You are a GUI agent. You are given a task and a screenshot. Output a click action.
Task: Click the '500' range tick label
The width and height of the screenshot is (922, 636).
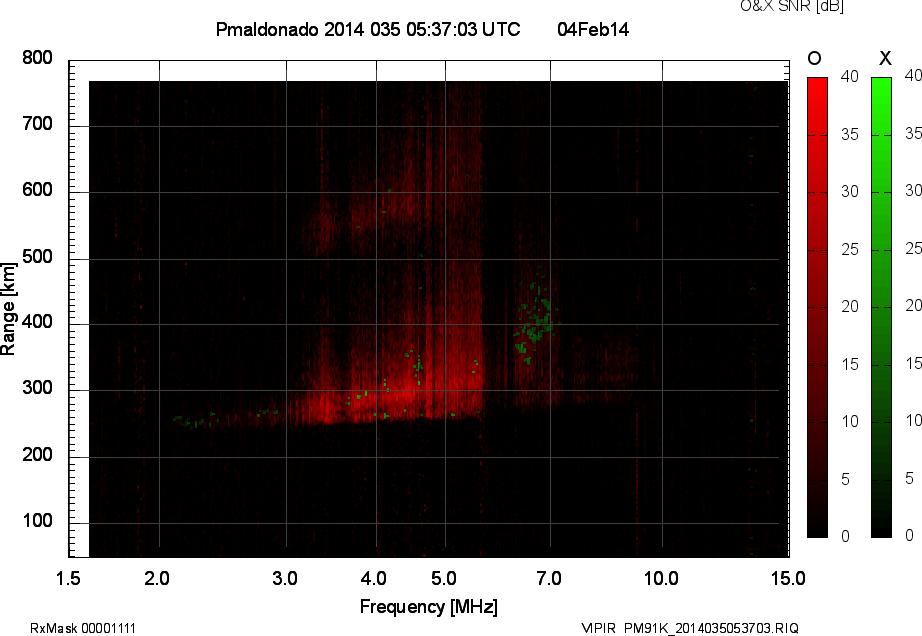37,257
